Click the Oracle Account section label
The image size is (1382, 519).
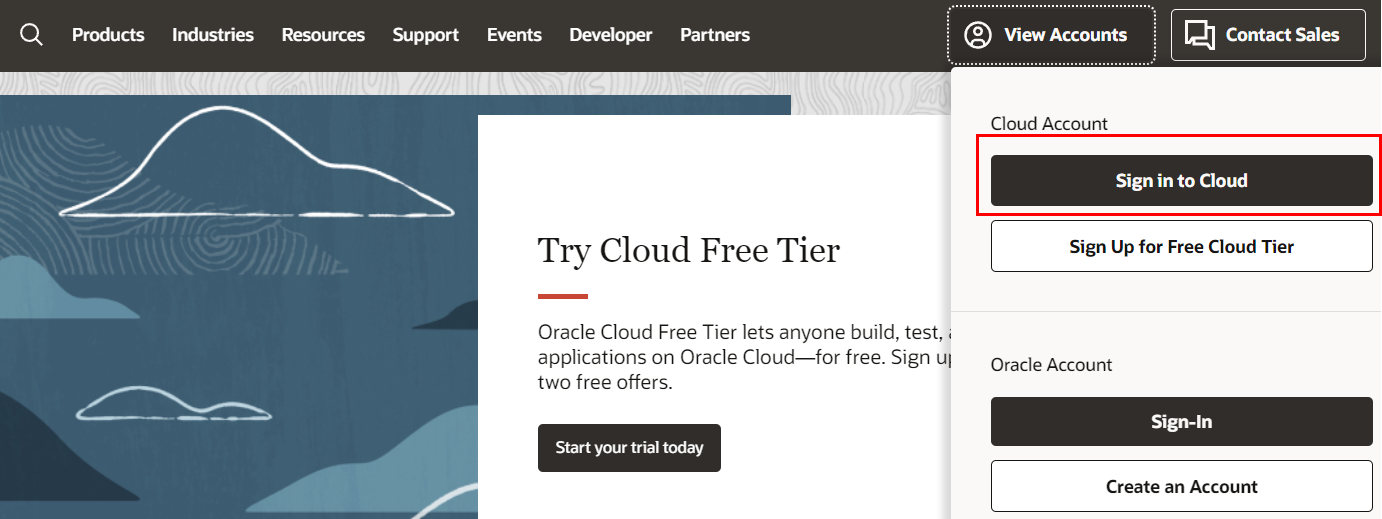pos(1051,365)
